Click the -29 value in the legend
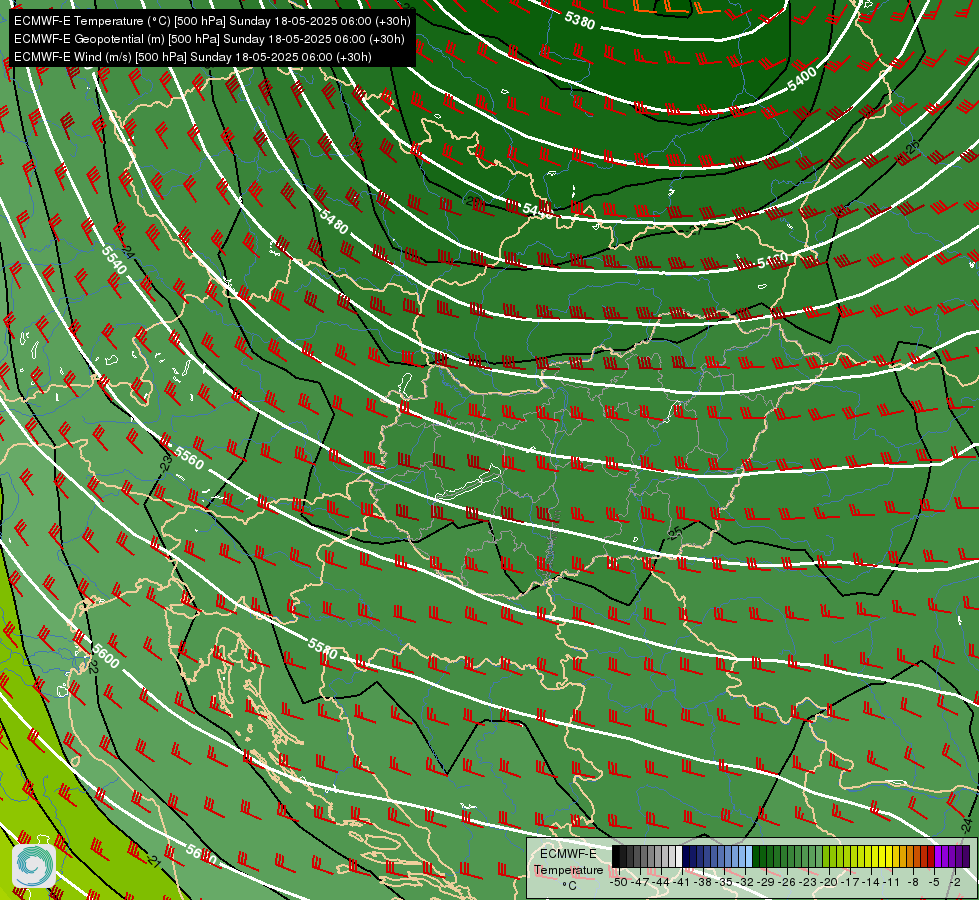979x900 pixels. (x=766, y=883)
